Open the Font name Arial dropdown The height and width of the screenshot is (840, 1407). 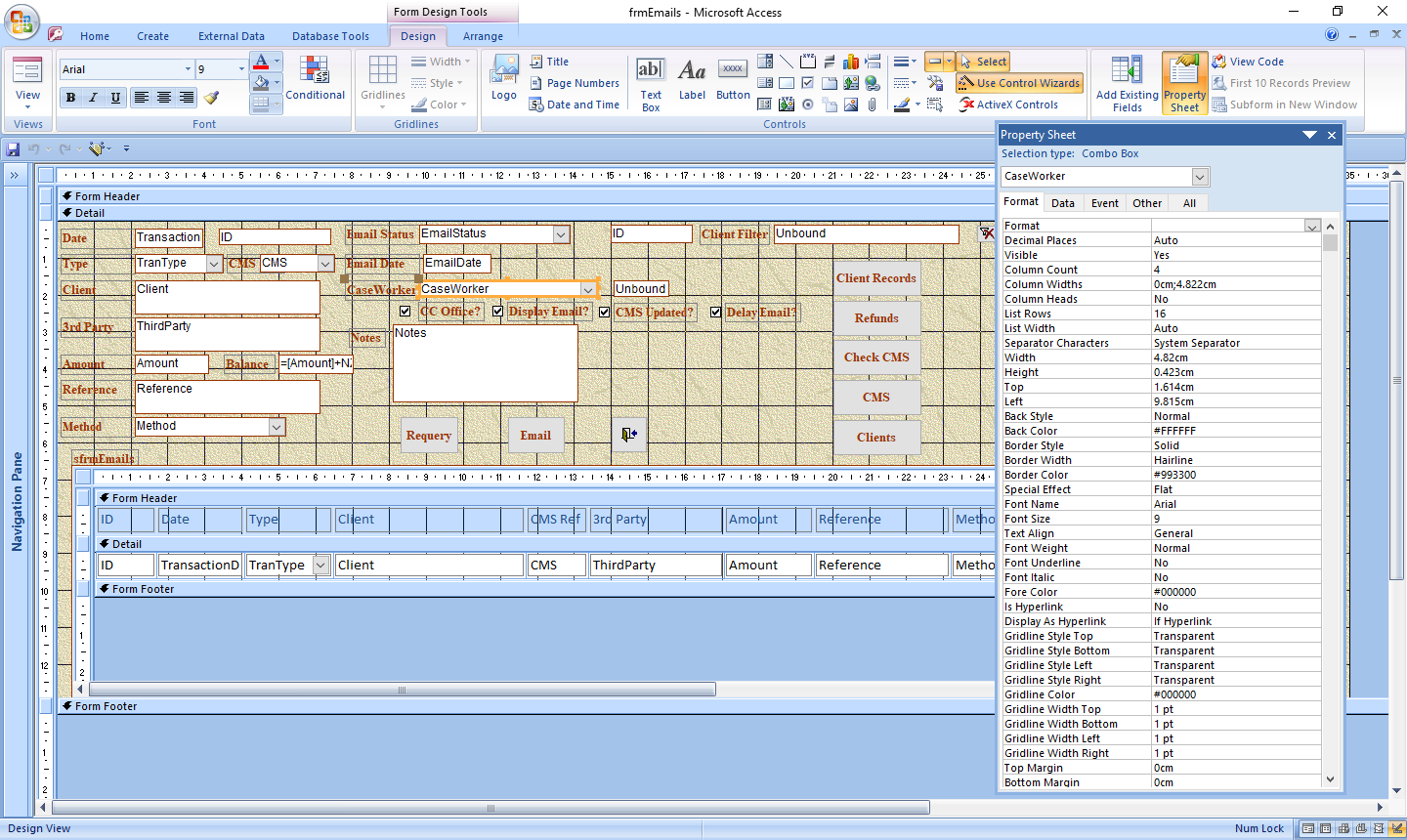coord(188,69)
